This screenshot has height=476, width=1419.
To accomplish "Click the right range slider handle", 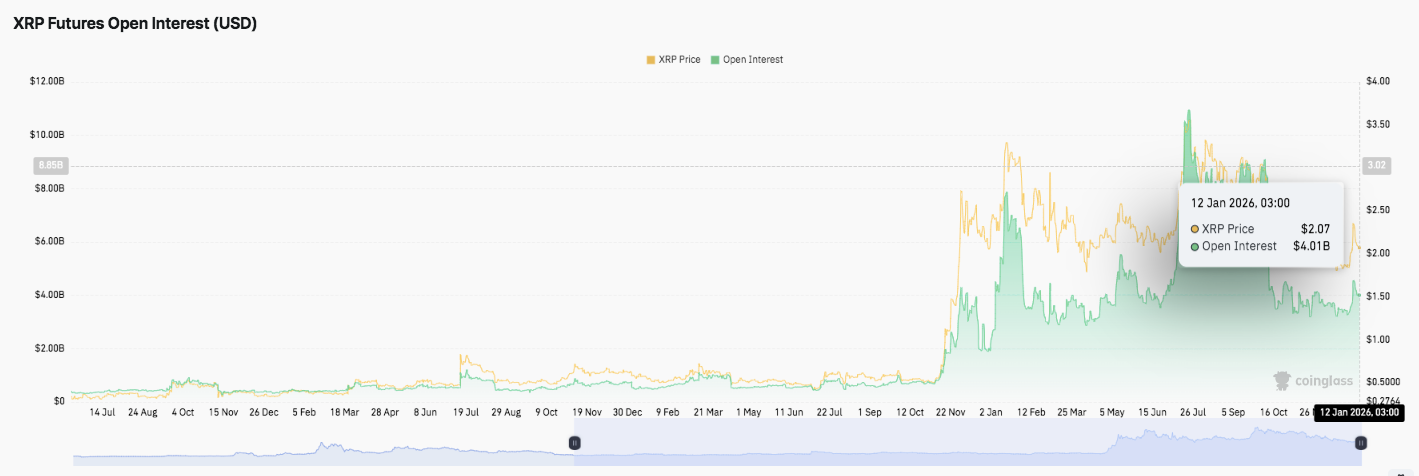I will click(1360, 442).
